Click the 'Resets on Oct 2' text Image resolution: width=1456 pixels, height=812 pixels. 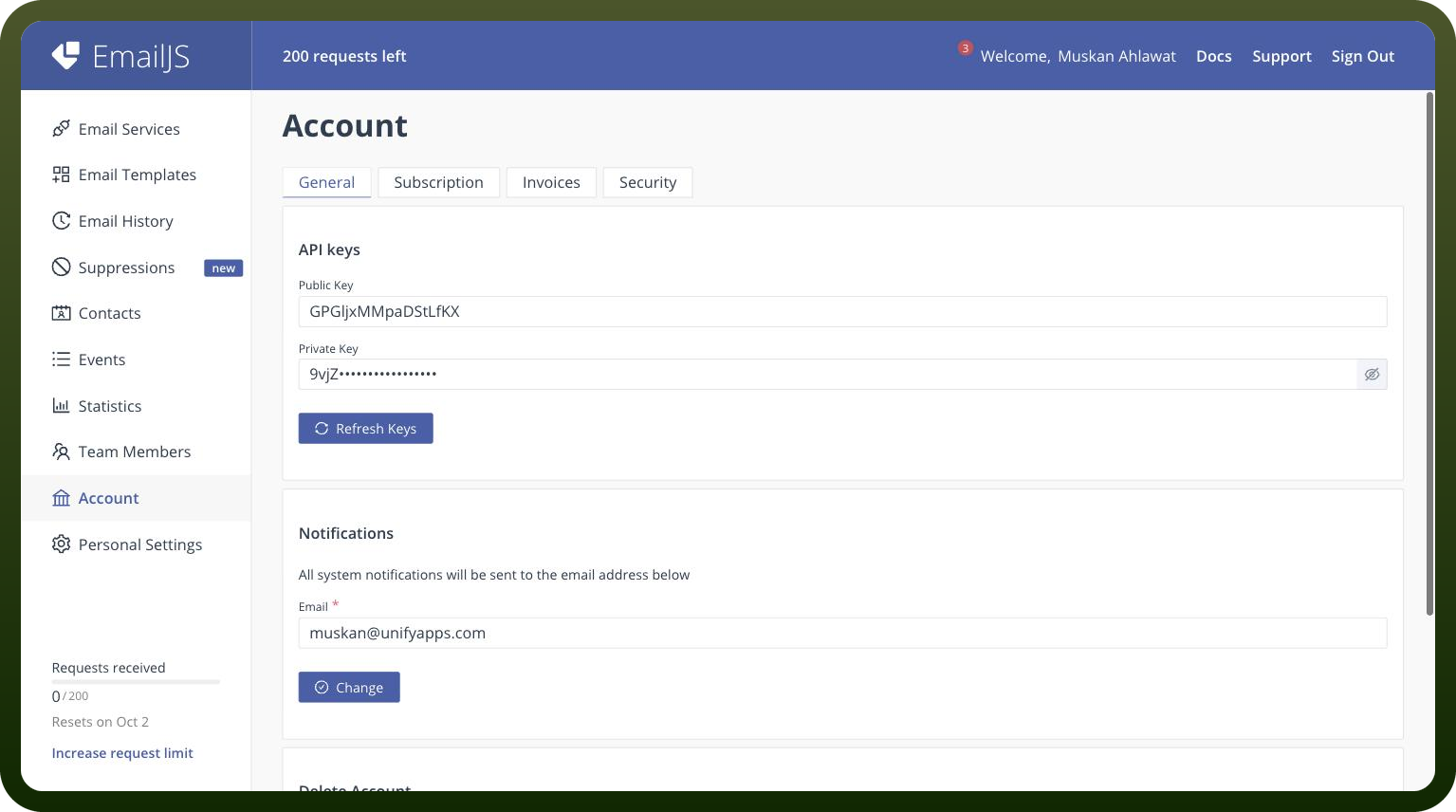pos(101,722)
